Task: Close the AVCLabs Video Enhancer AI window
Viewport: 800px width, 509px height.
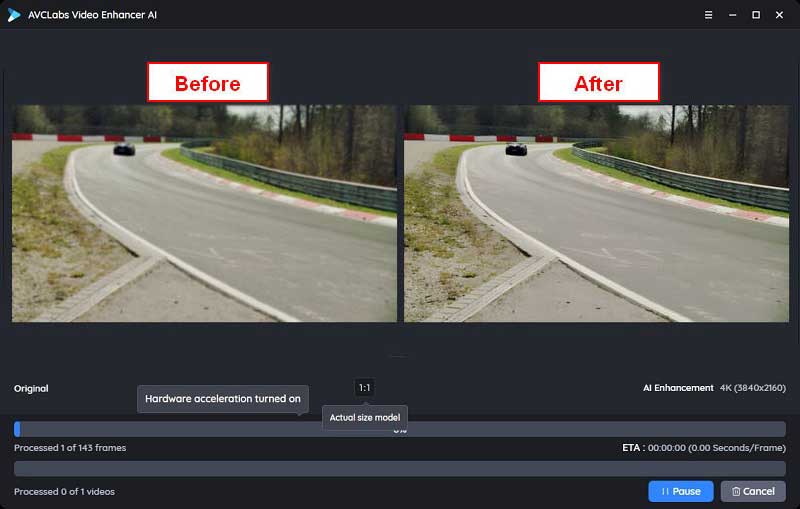Action: pos(779,15)
